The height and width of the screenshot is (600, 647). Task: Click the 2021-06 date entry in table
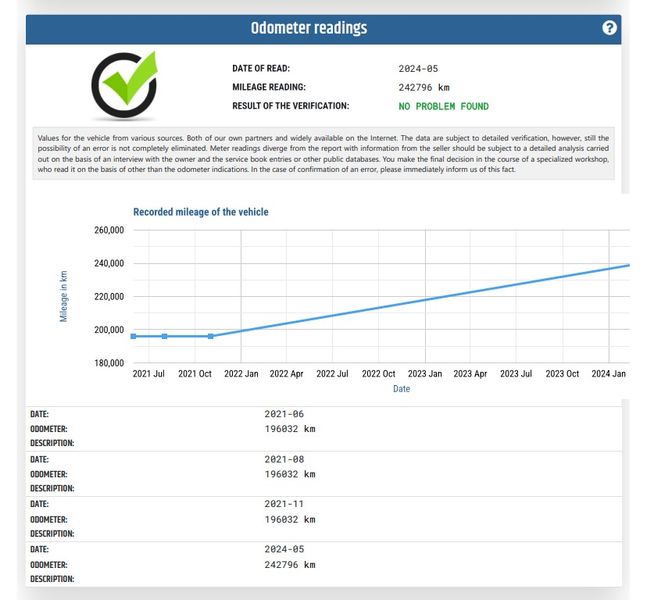(x=284, y=414)
